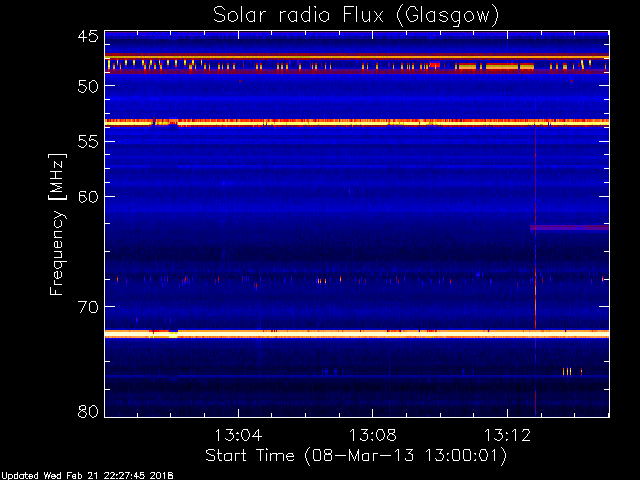Click the '50' frequency tick label
Image resolution: width=640 pixels, height=480 pixels.
click(x=88, y=86)
